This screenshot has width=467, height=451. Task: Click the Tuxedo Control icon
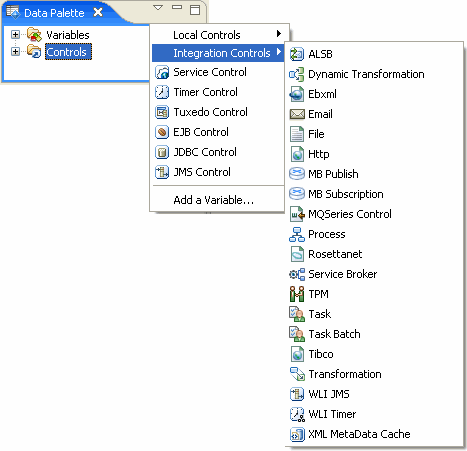click(x=162, y=112)
